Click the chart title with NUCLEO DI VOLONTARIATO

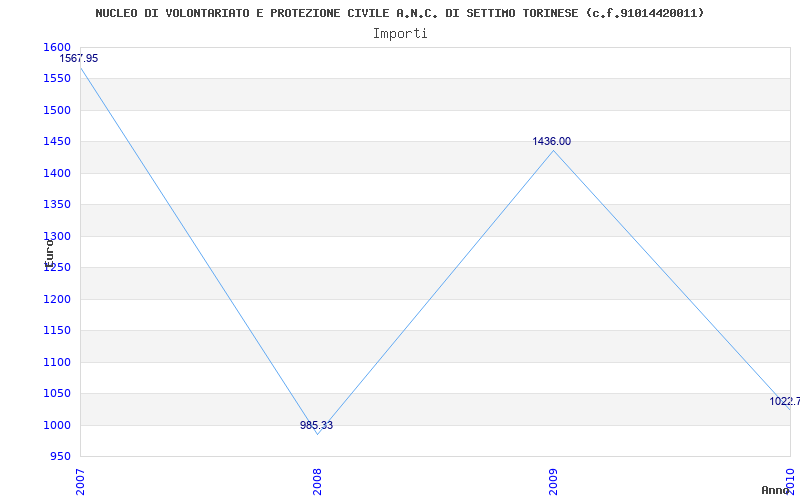click(399, 13)
